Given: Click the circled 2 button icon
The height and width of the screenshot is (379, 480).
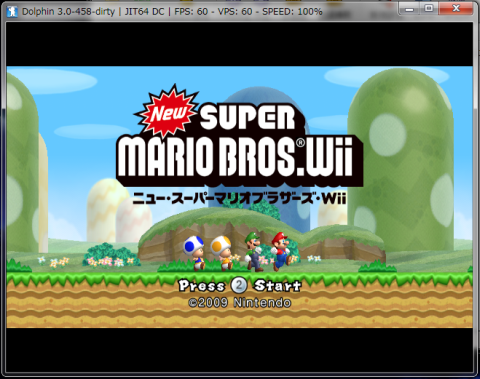Looking at the screenshot, I should point(239,285).
